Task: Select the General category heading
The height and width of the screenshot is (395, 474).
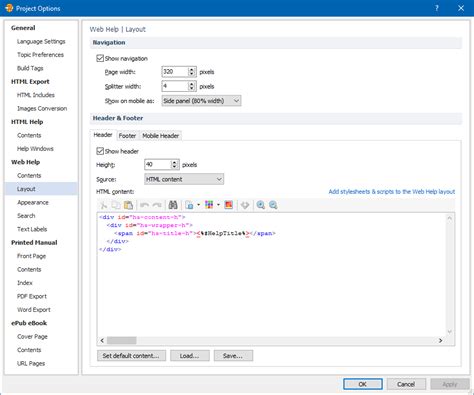Action: [x=23, y=28]
